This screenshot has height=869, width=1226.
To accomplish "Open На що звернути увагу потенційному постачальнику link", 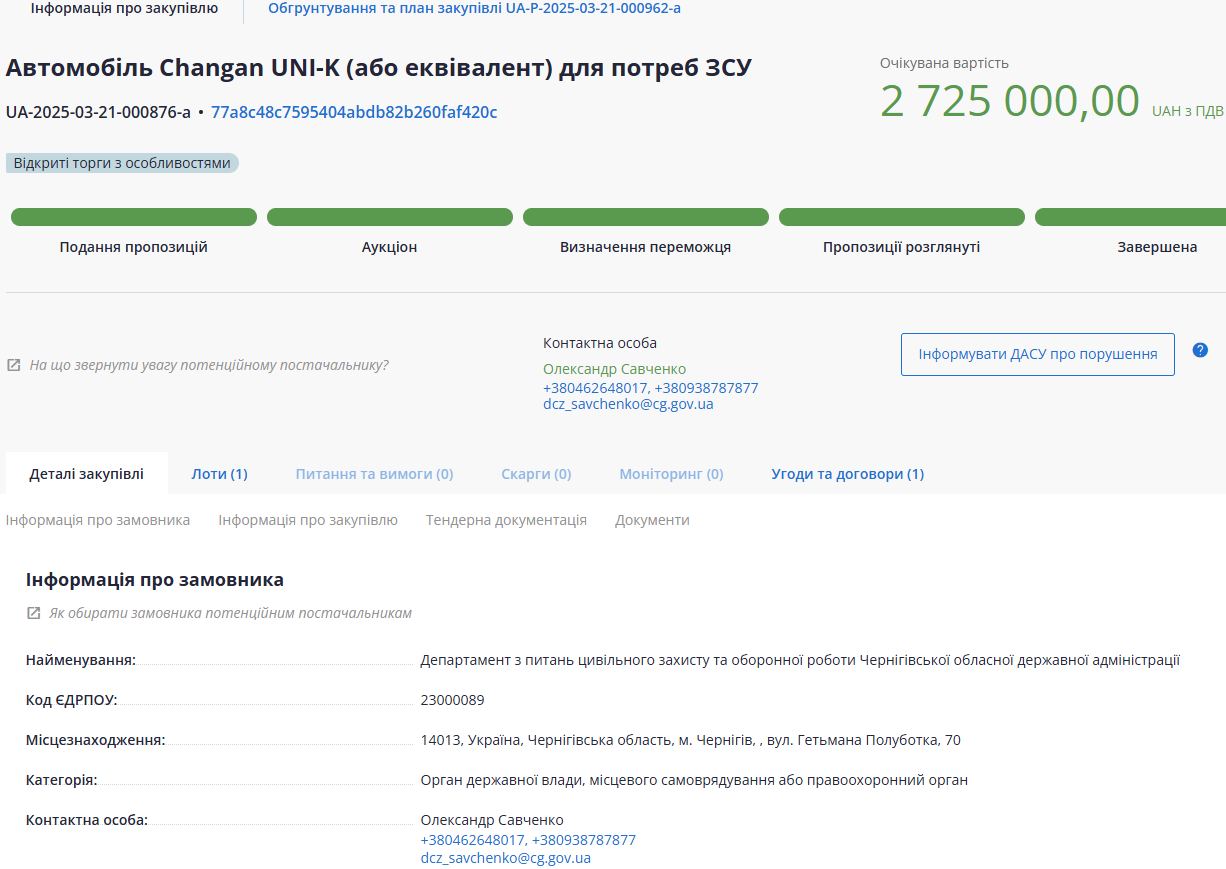I will (208, 366).
